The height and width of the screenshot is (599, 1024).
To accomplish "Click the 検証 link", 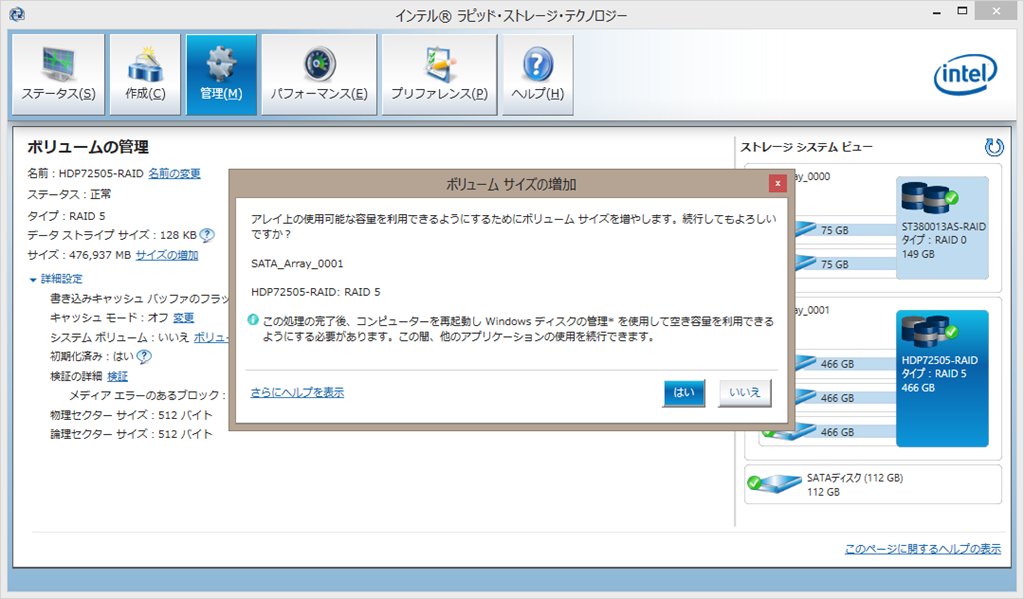I will (118, 376).
